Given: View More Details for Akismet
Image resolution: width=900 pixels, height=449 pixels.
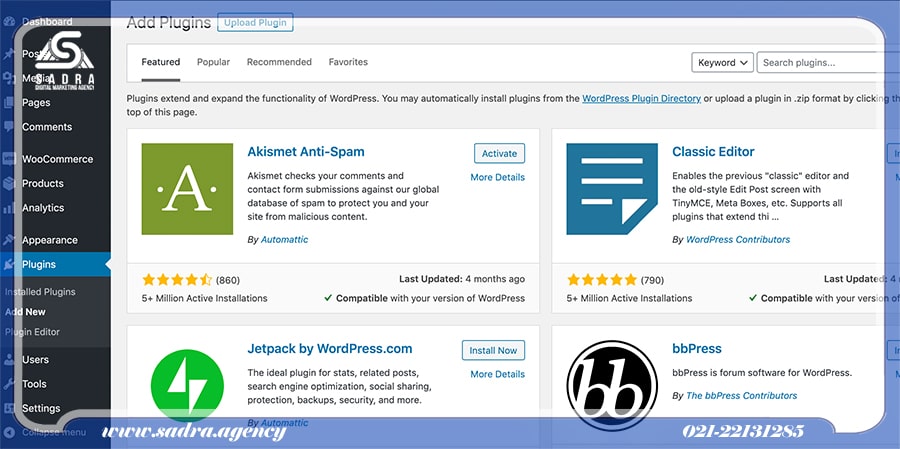Looking at the screenshot, I should [x=498, y=177].
